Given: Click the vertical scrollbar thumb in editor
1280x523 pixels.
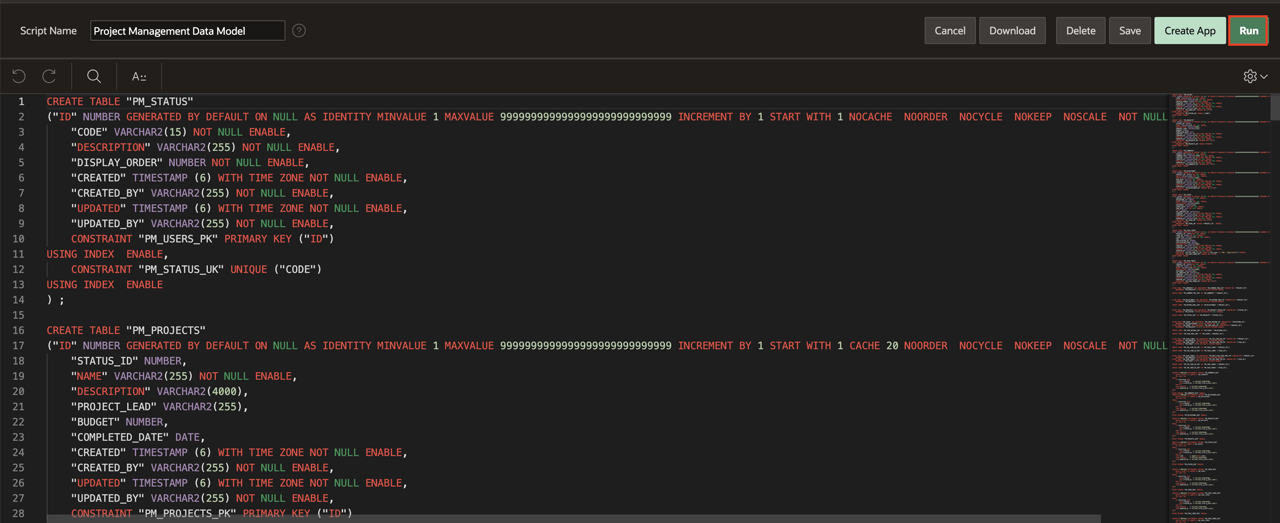Looking at the screenshot, I should click(x=1275, y=107).
